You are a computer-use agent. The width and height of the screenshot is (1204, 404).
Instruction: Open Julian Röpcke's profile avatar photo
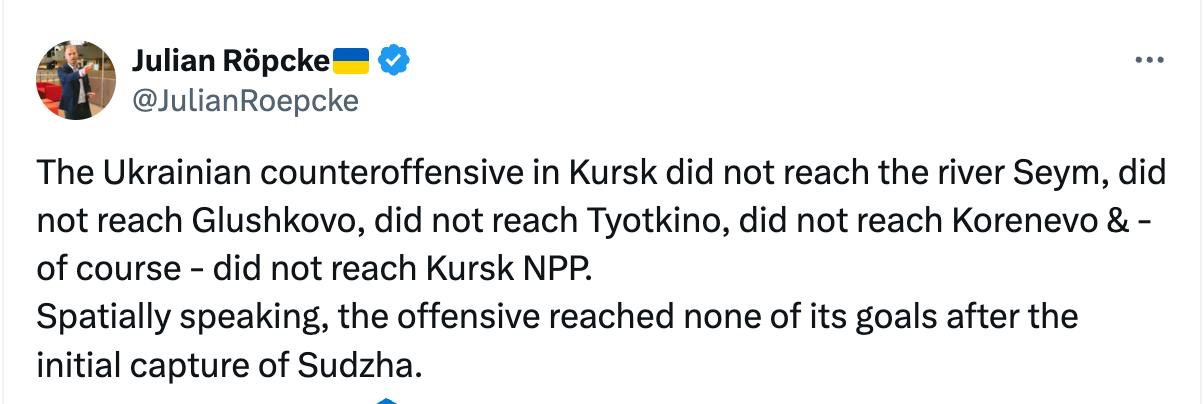pyautogui.click(x=76, y=80)
